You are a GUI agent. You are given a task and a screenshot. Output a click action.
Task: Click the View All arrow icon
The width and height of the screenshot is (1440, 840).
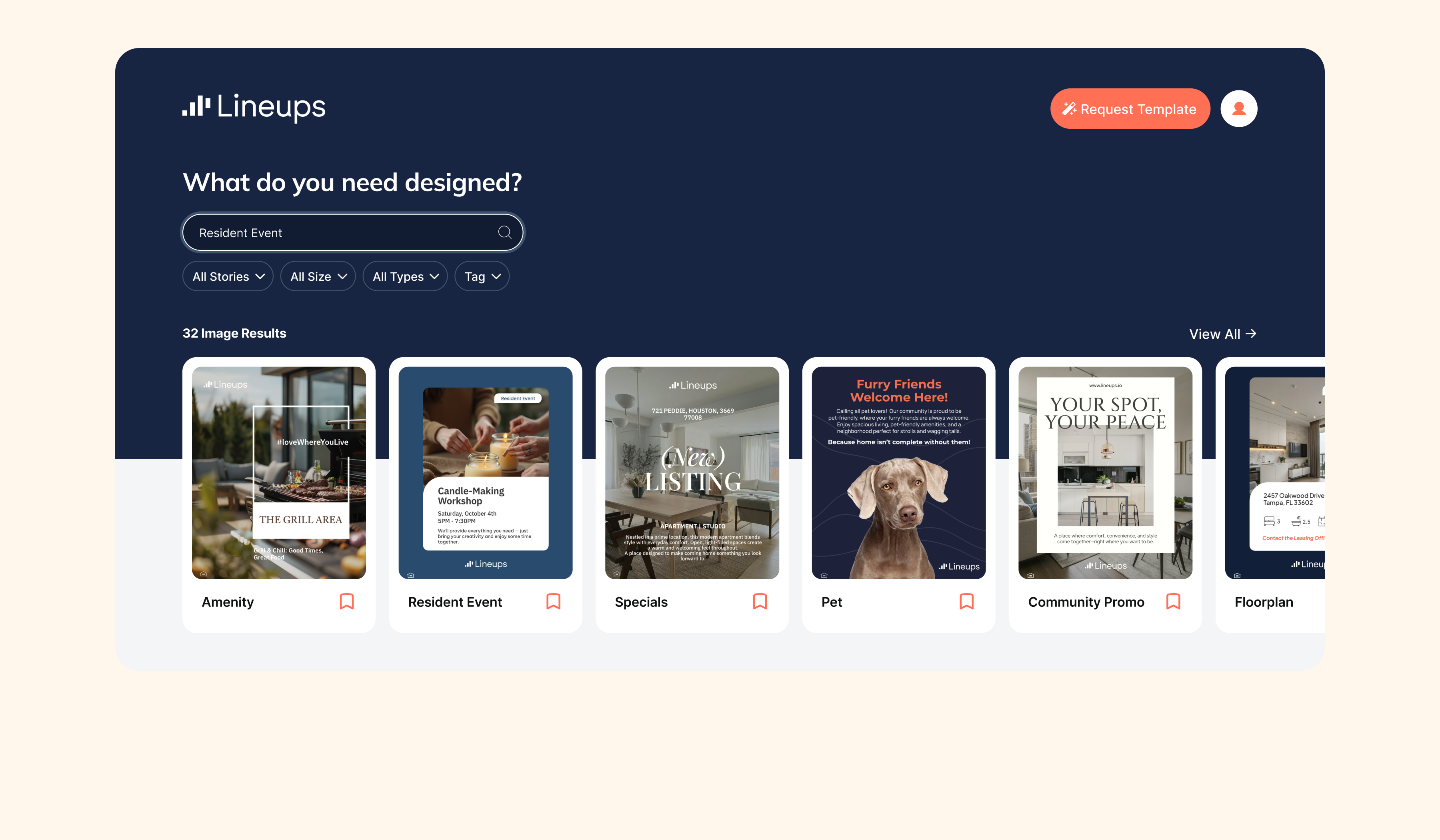coord(1251,333)
